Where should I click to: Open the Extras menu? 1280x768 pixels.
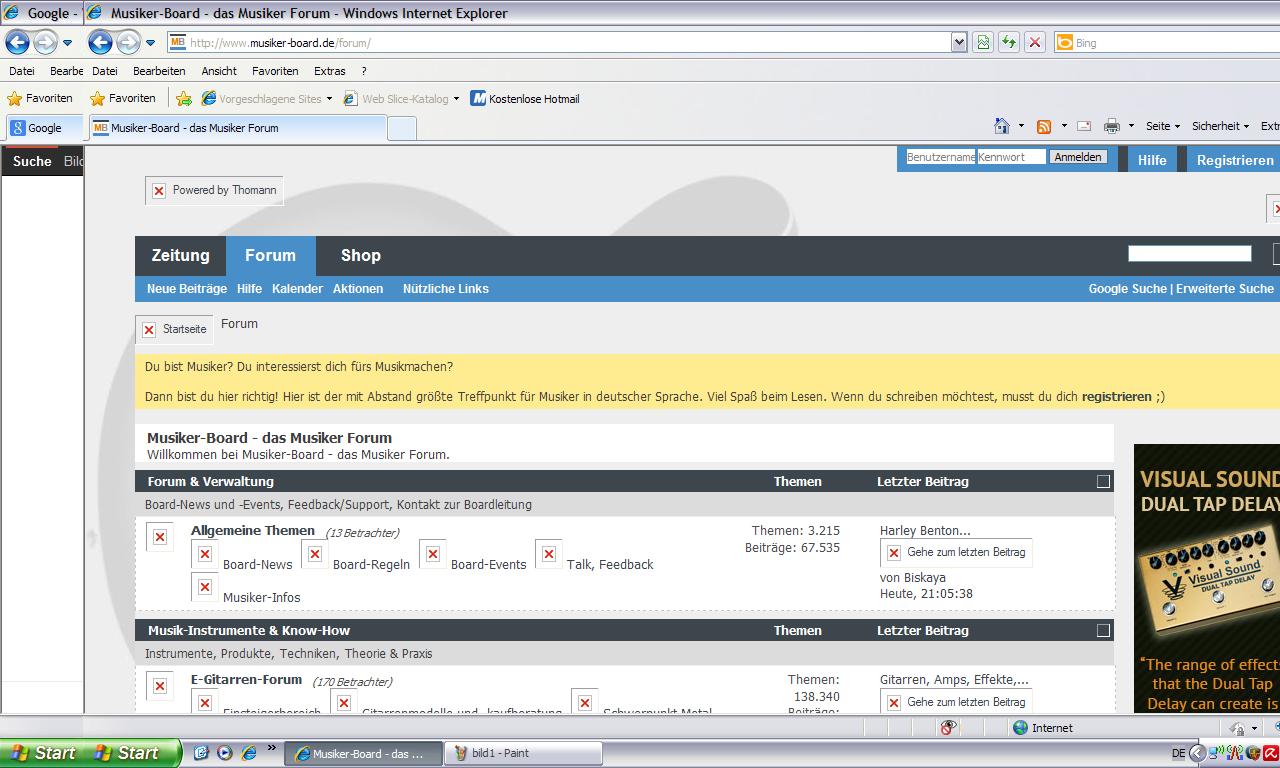tap(330, 71)
